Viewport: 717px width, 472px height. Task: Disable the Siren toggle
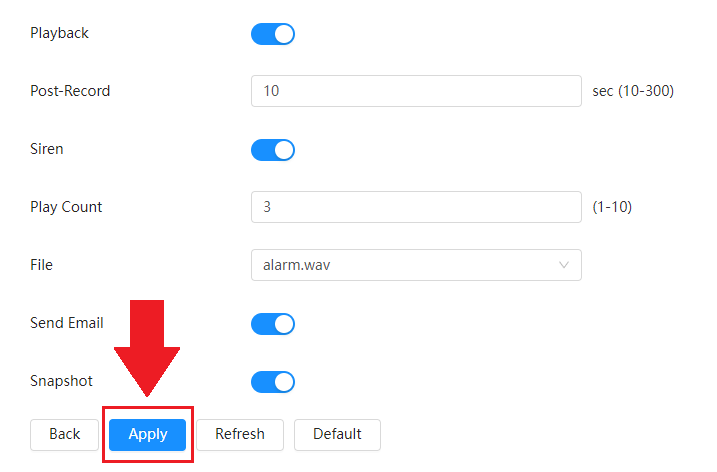pyautogui.click(x=272, y=150)
